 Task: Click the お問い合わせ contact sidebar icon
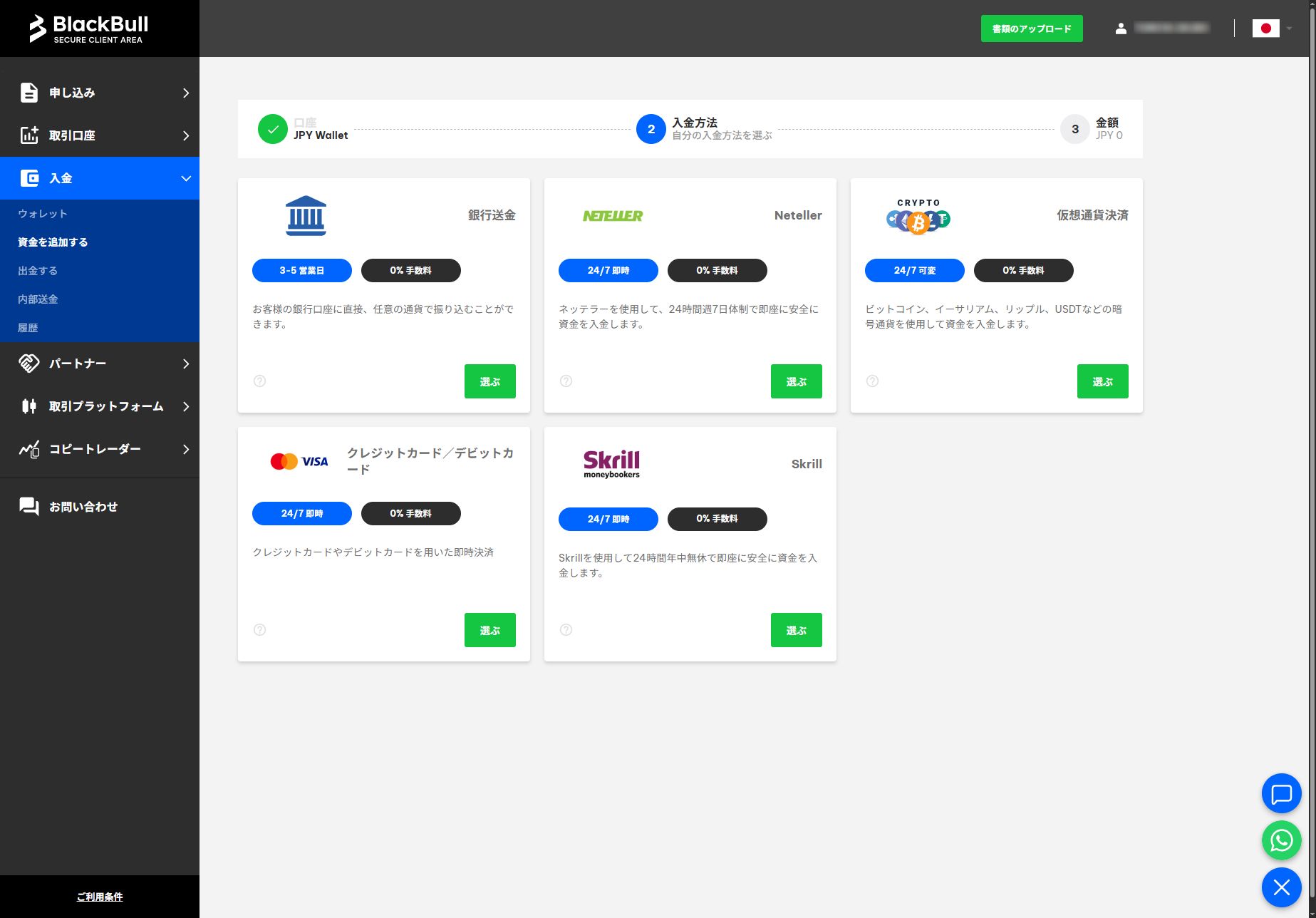pyautogui.click(x=29, y=506)
